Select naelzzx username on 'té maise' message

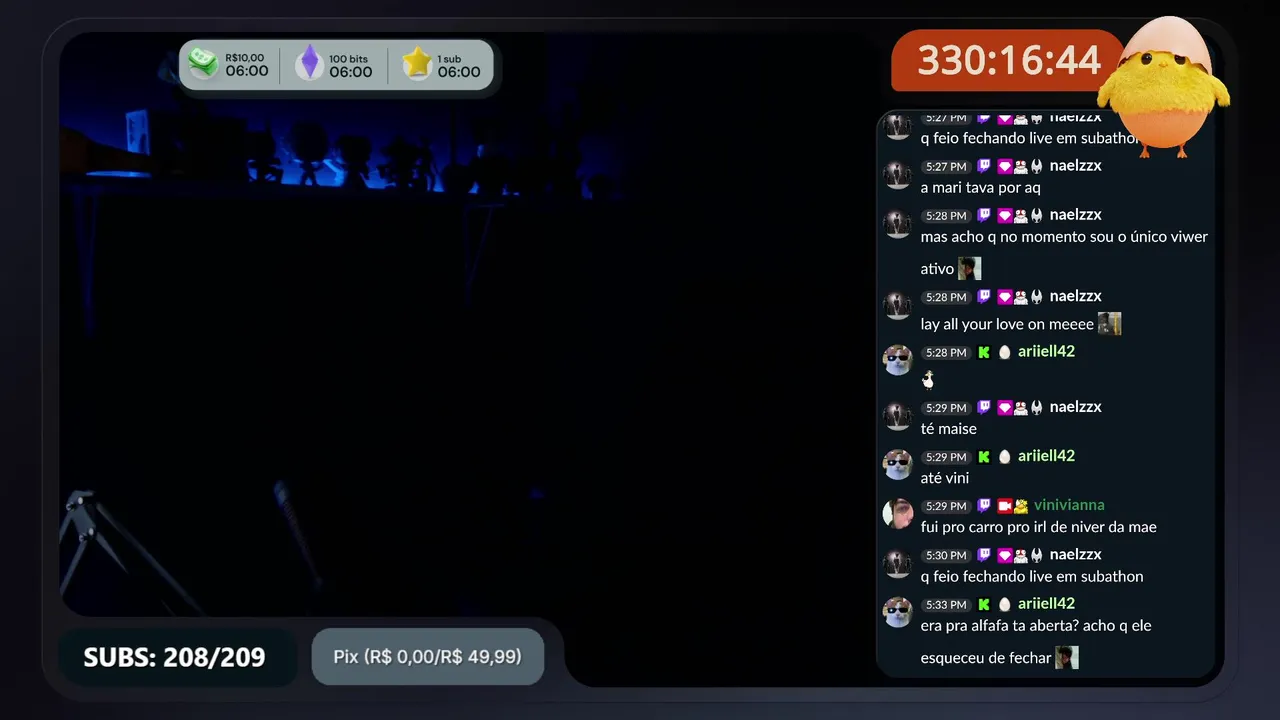(x=1076, y=407)
